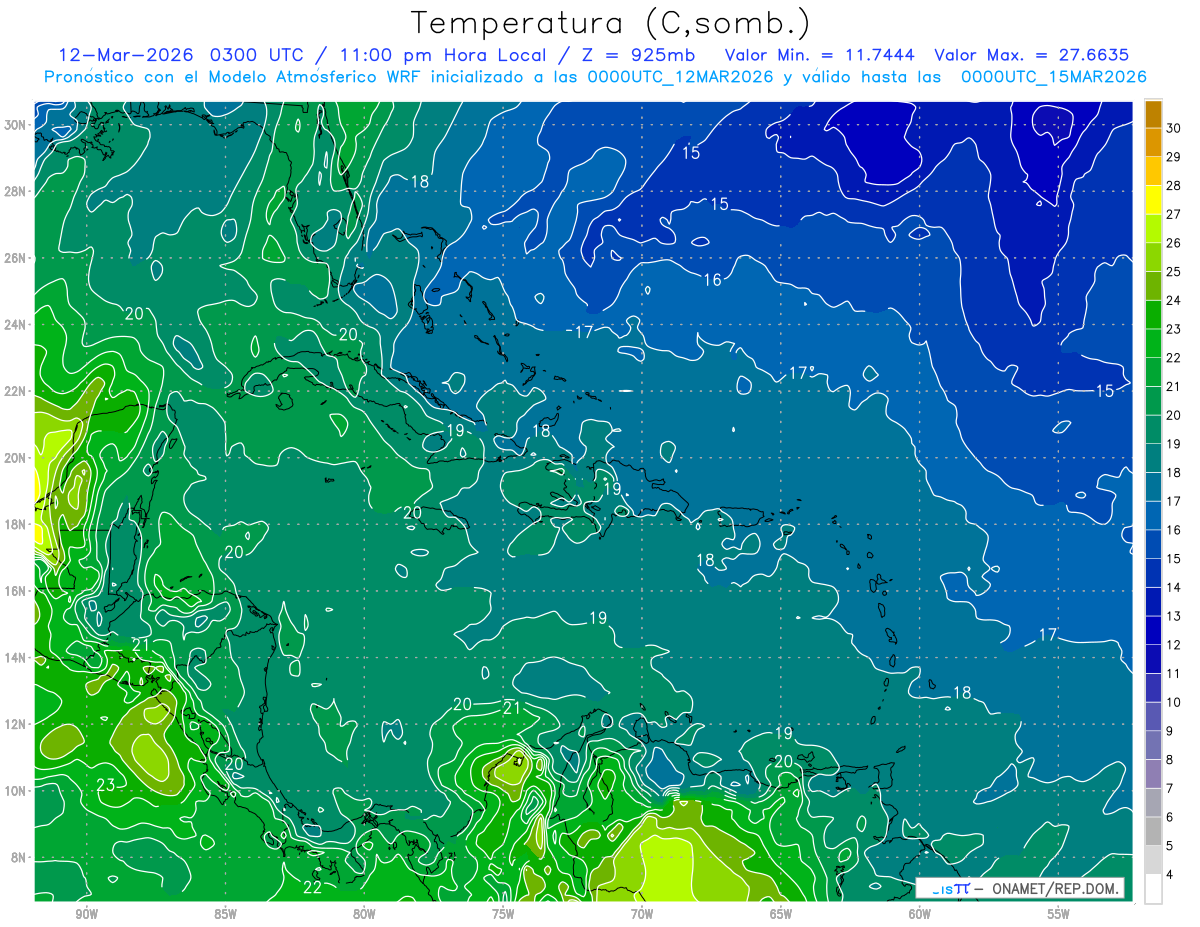Click the color scale label "13"
The width and height of the screenshot is (1200, 927).
point(1174,616)
